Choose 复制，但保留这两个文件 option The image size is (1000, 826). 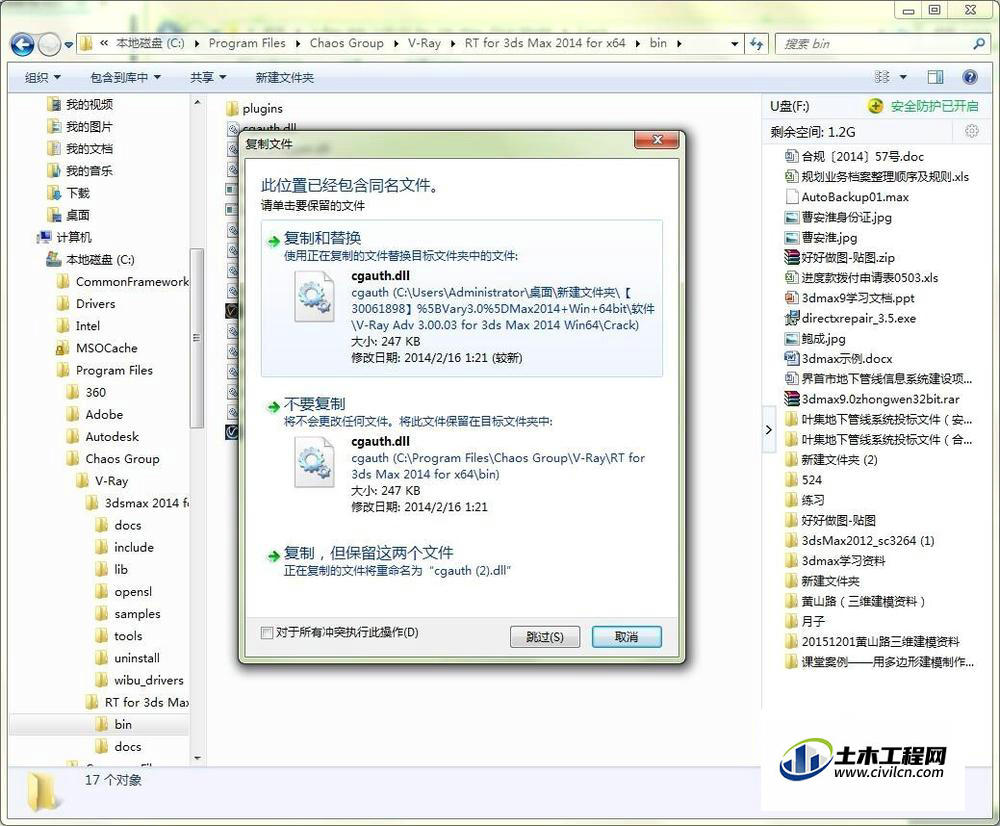coord(462,561)
